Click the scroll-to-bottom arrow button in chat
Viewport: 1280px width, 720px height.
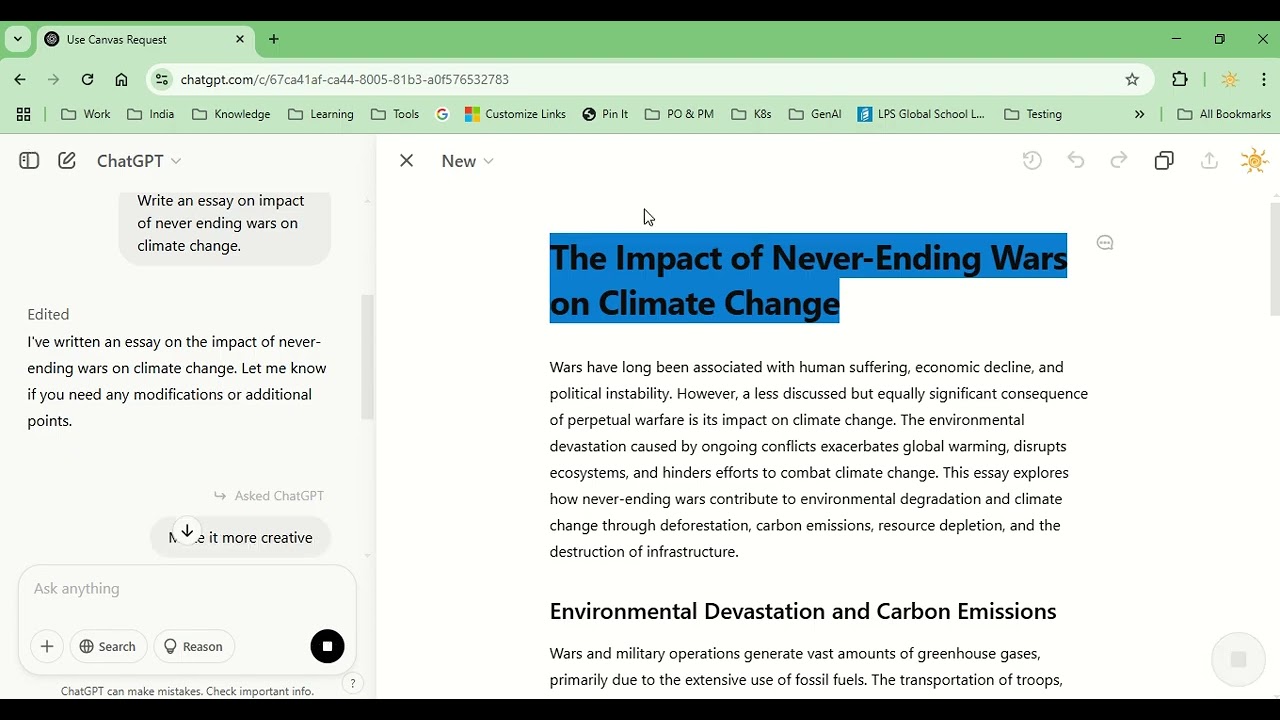pos(187,531)
